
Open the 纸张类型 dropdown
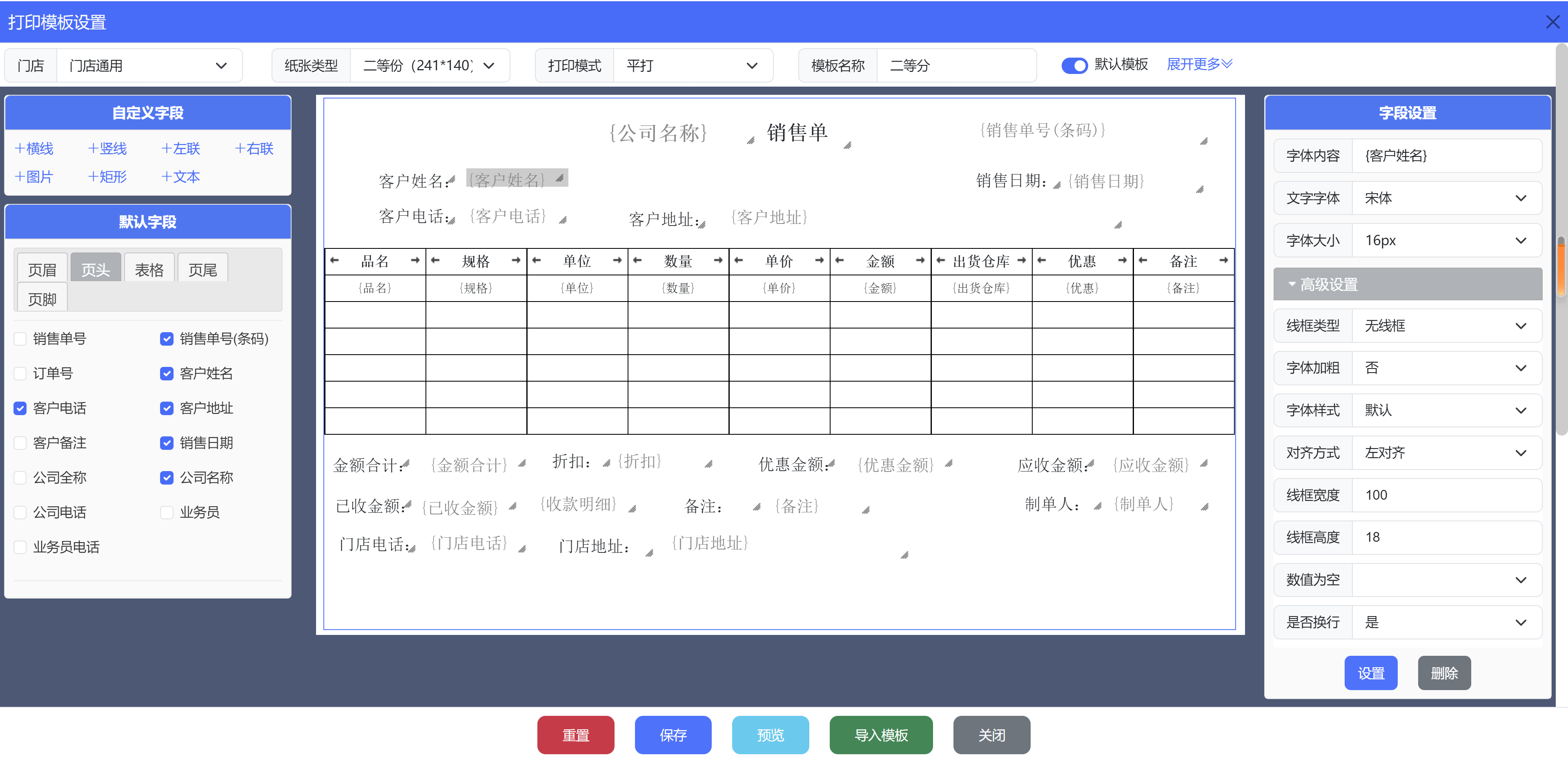click(430, 65)
